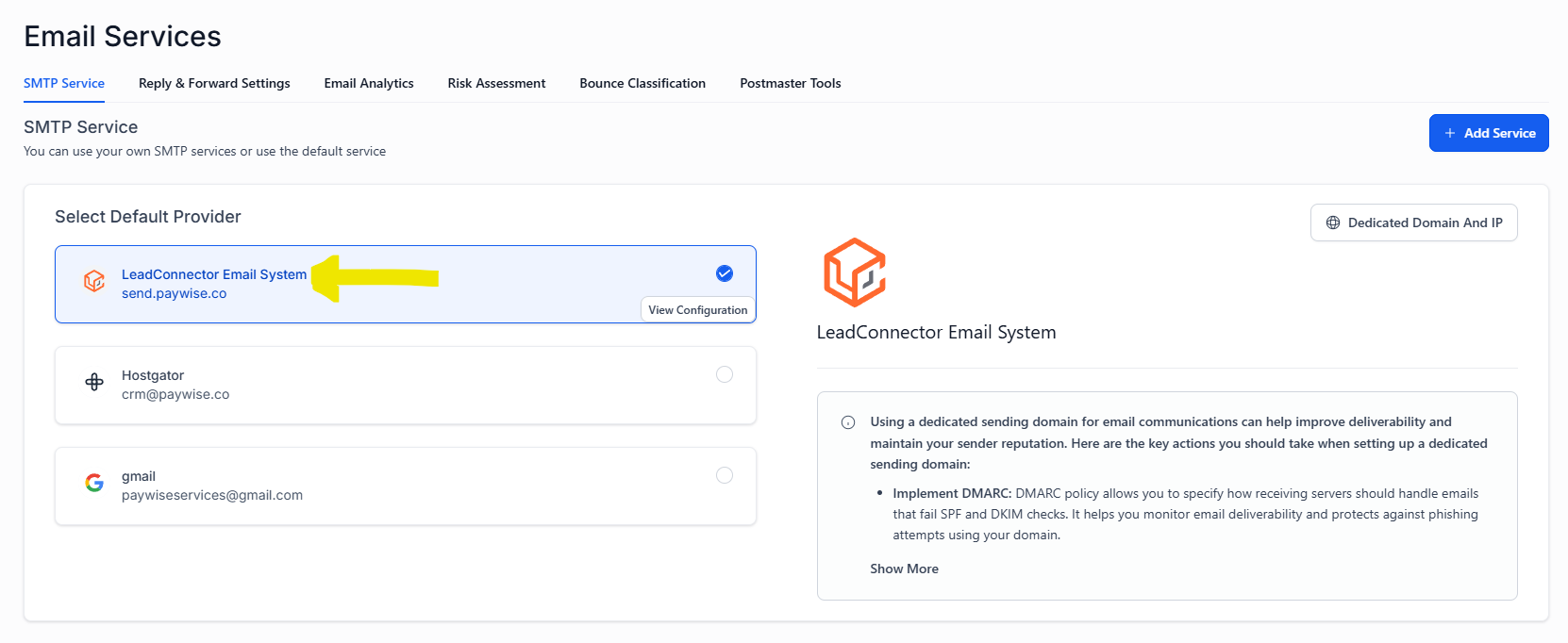Click the 'LeadConnector Email System' provider name
The image size is (1568, 643).
214,274
